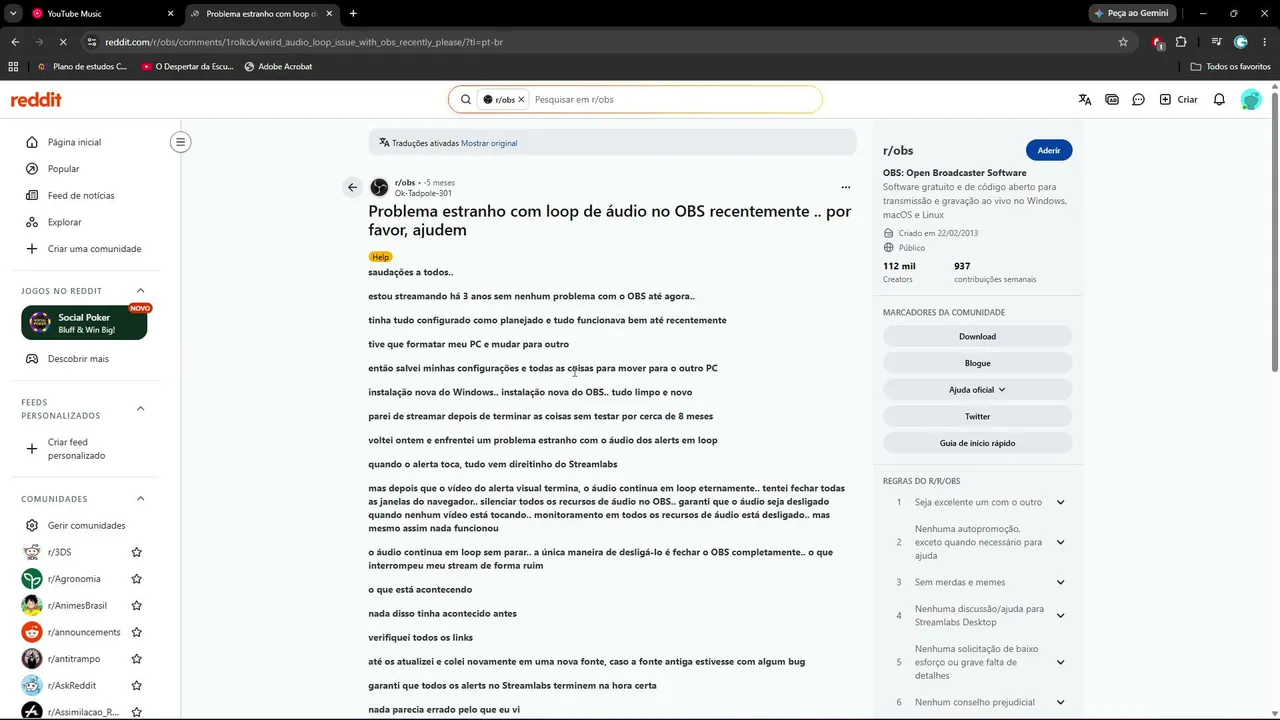Open the Blogue community bookmark

(x=977, y=363)
